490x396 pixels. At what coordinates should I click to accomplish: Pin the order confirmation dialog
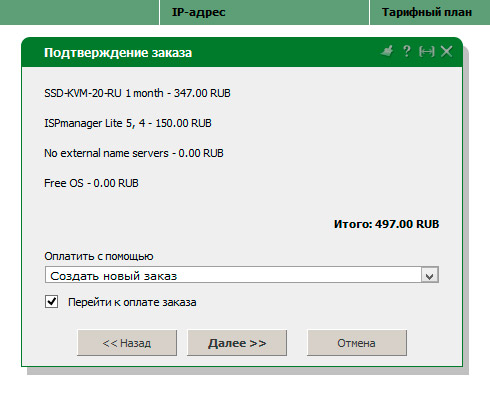coord(387,51)
